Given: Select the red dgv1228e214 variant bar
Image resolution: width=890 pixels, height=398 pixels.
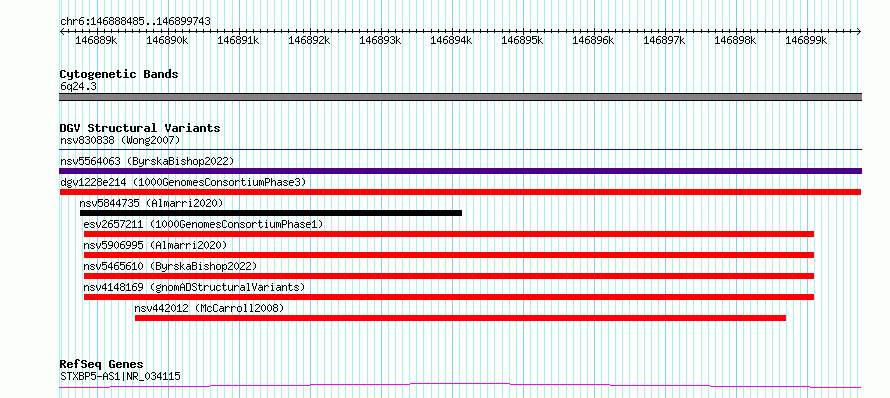Looking at the screenshot, I should [460, 192].
